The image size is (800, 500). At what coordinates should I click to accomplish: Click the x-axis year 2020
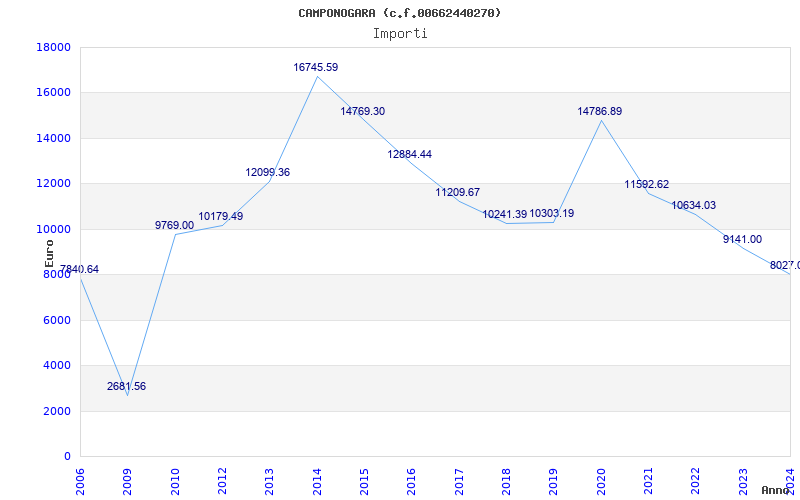[x=601, y=481]
